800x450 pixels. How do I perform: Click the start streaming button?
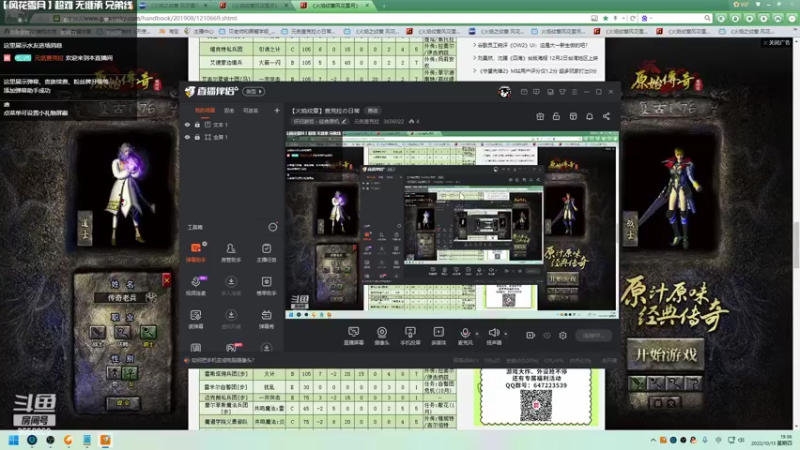593,335
